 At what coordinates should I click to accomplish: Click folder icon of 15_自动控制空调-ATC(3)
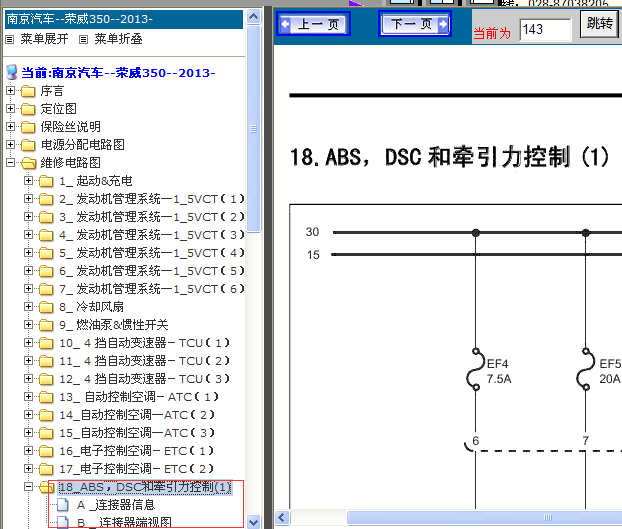(46, 433)
